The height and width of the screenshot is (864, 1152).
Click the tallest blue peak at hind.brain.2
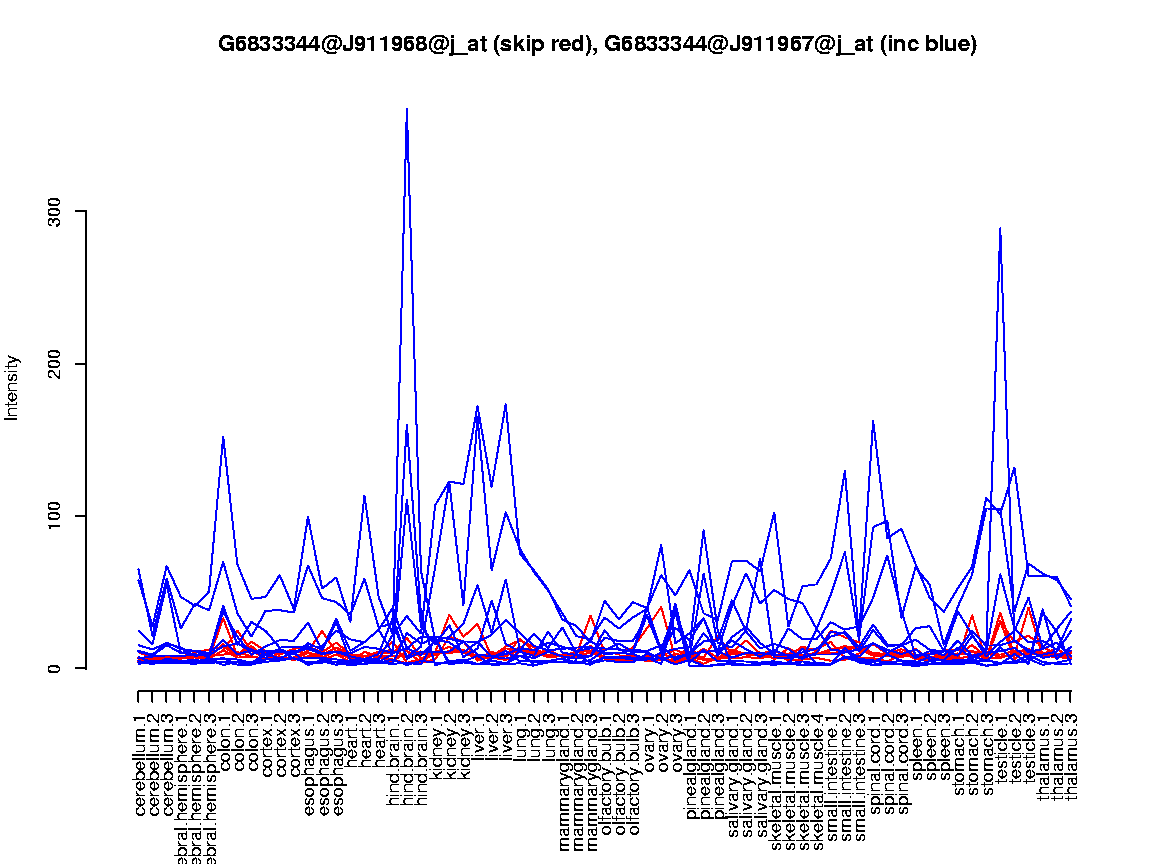(407, 109)
